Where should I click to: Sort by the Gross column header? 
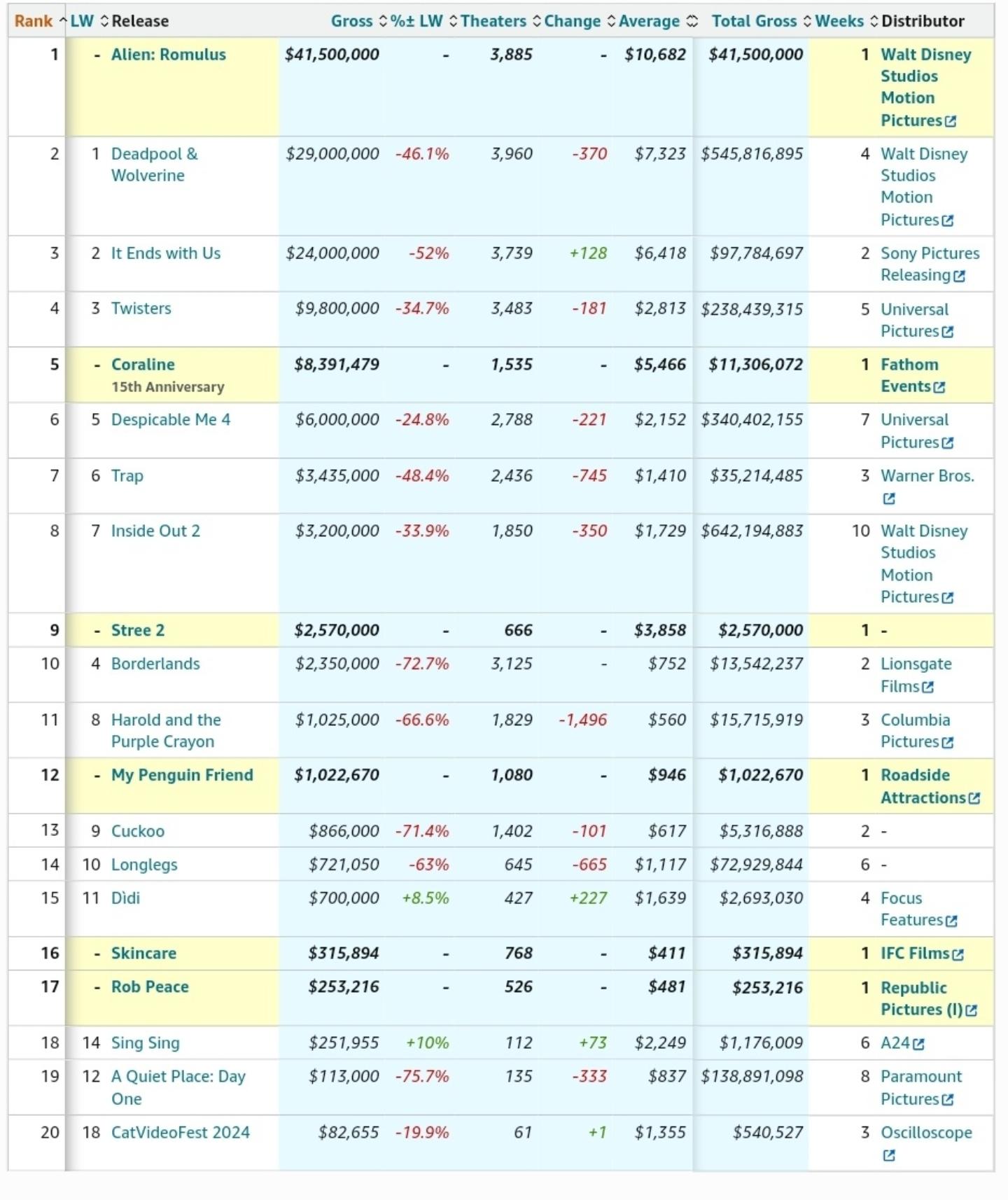(x=358, y=21)
